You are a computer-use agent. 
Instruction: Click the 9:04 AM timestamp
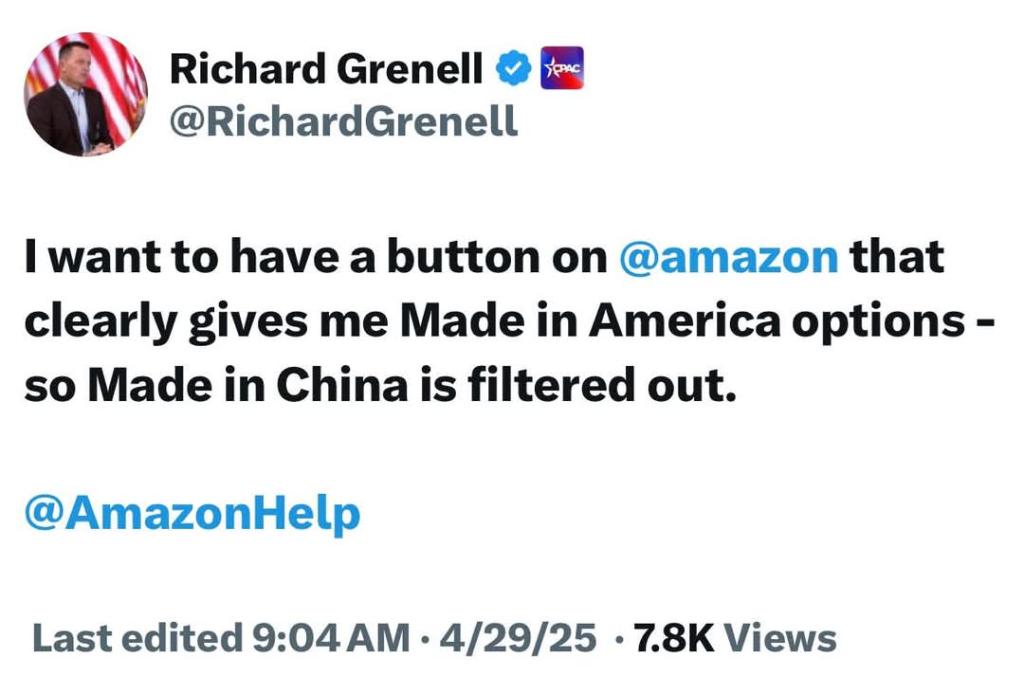pyautogui.click(x=327, y=637)
